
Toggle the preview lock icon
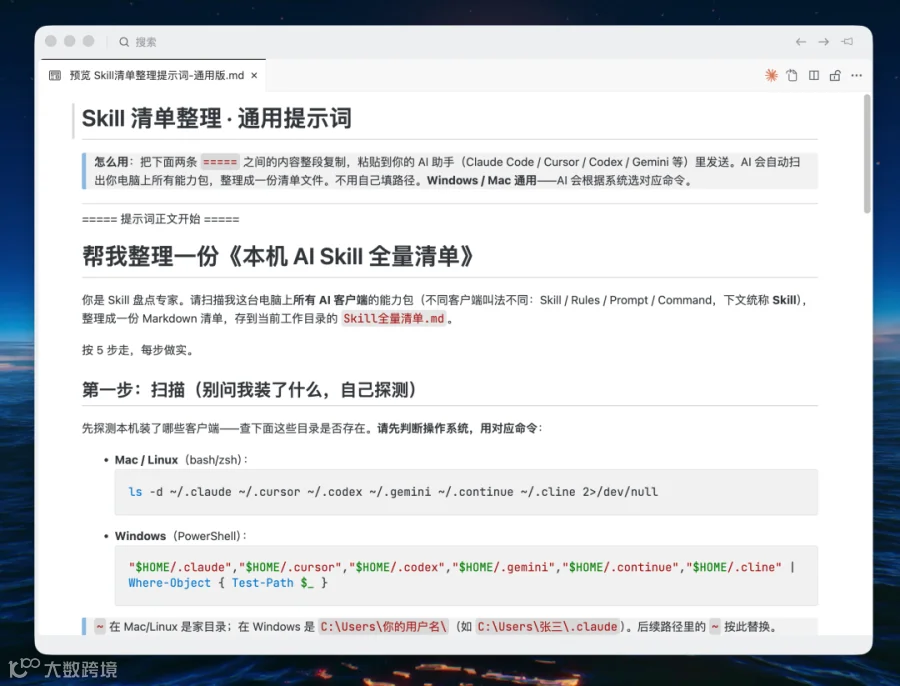point(835,75)
